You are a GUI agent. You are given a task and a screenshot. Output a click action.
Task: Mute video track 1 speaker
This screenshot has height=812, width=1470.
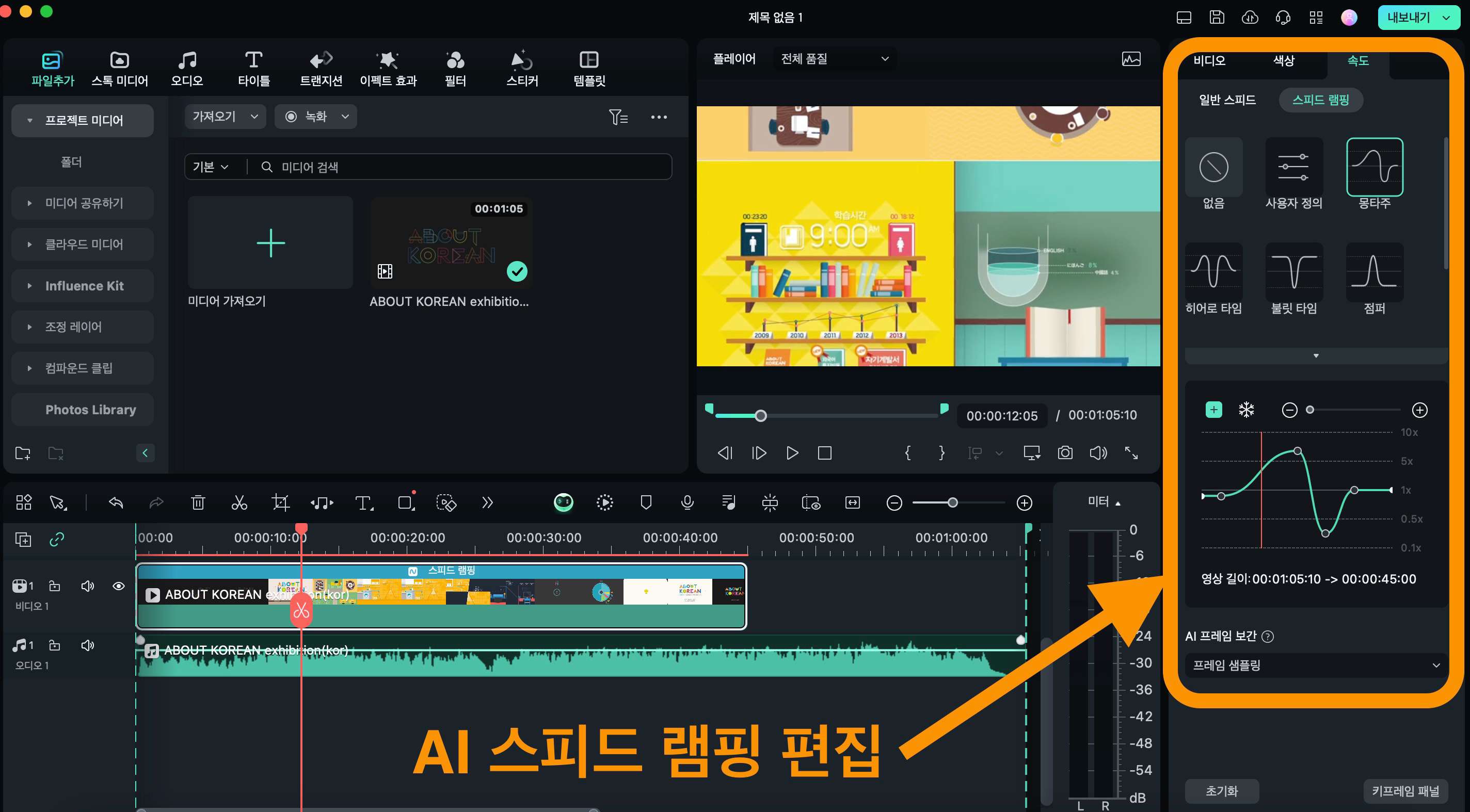pos(87,586)
